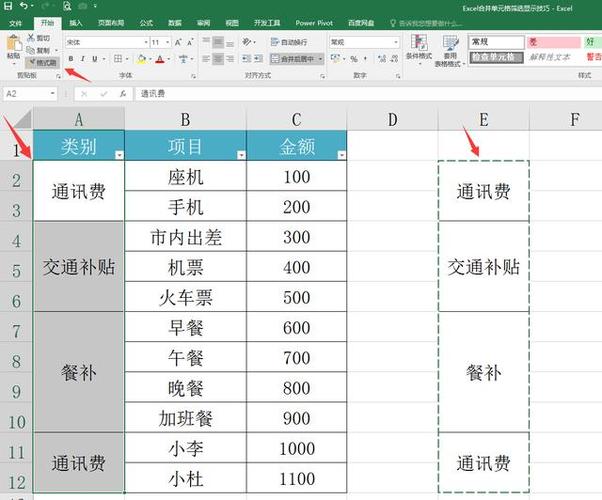Open the font name (宋体) combo box
This screenshot has height=500, width=602.
tap(107, 42)
